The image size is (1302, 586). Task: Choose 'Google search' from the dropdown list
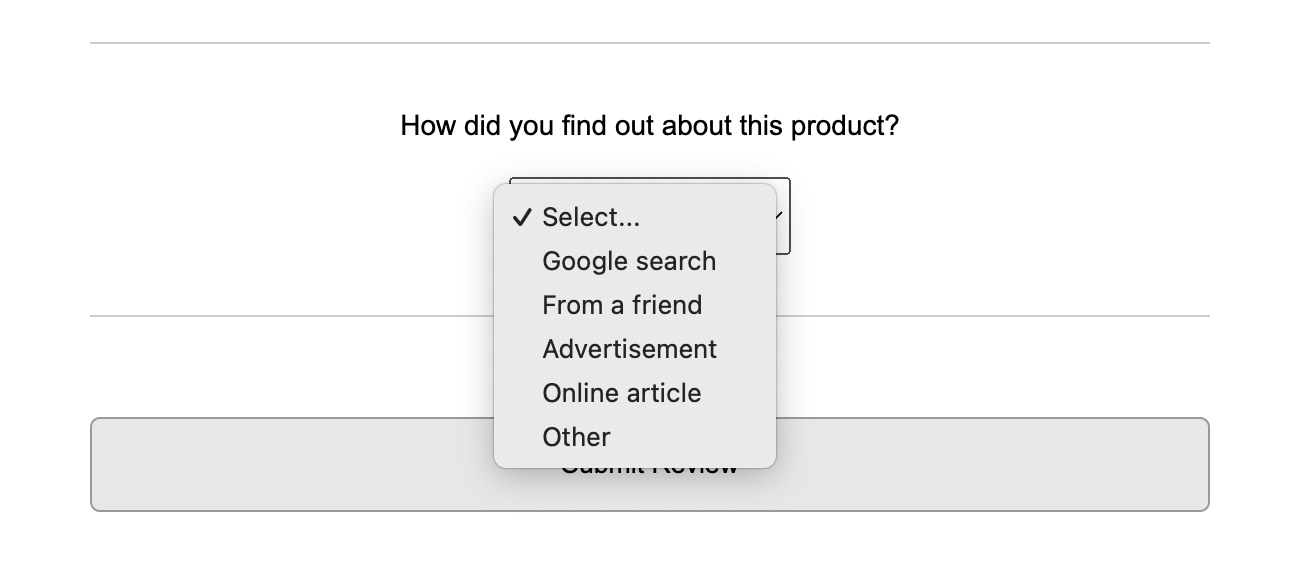point(628,261)
